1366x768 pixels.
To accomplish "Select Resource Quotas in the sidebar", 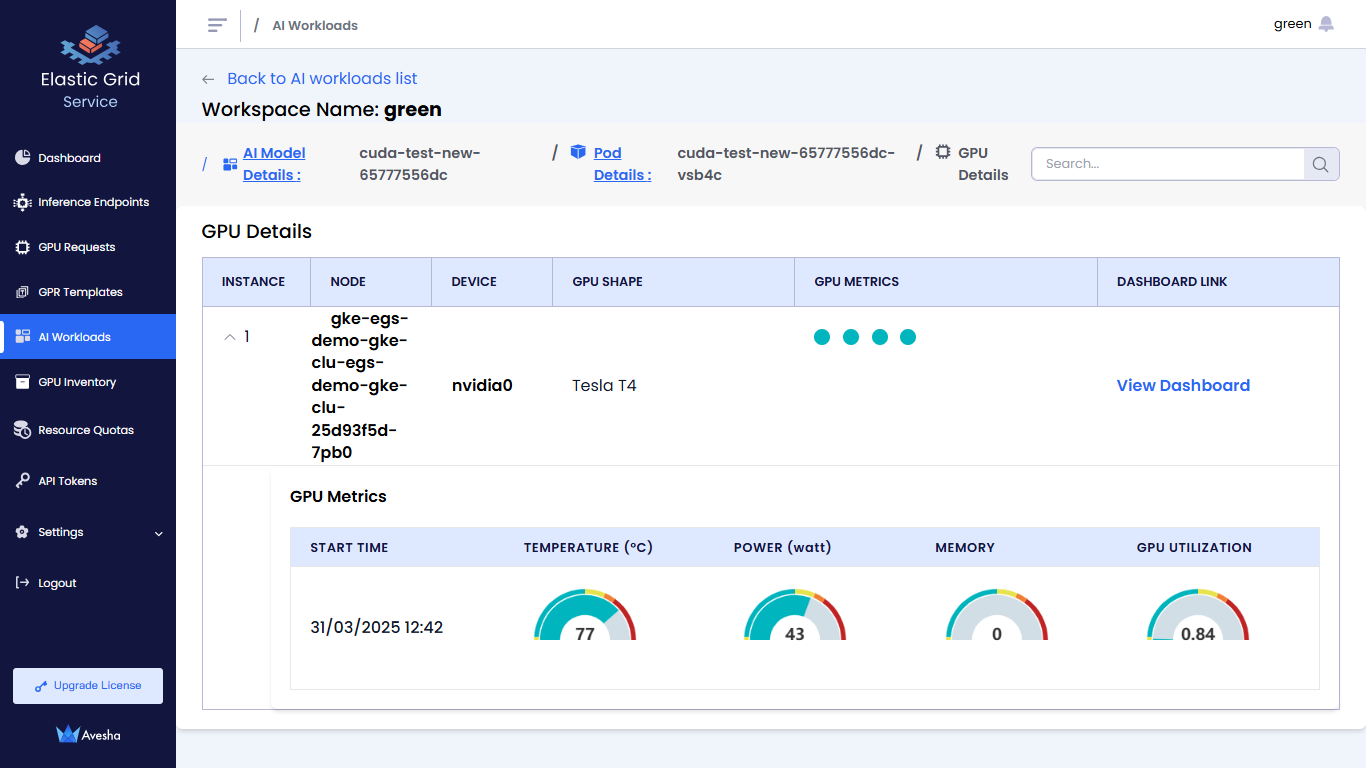I will click(85, 430).
